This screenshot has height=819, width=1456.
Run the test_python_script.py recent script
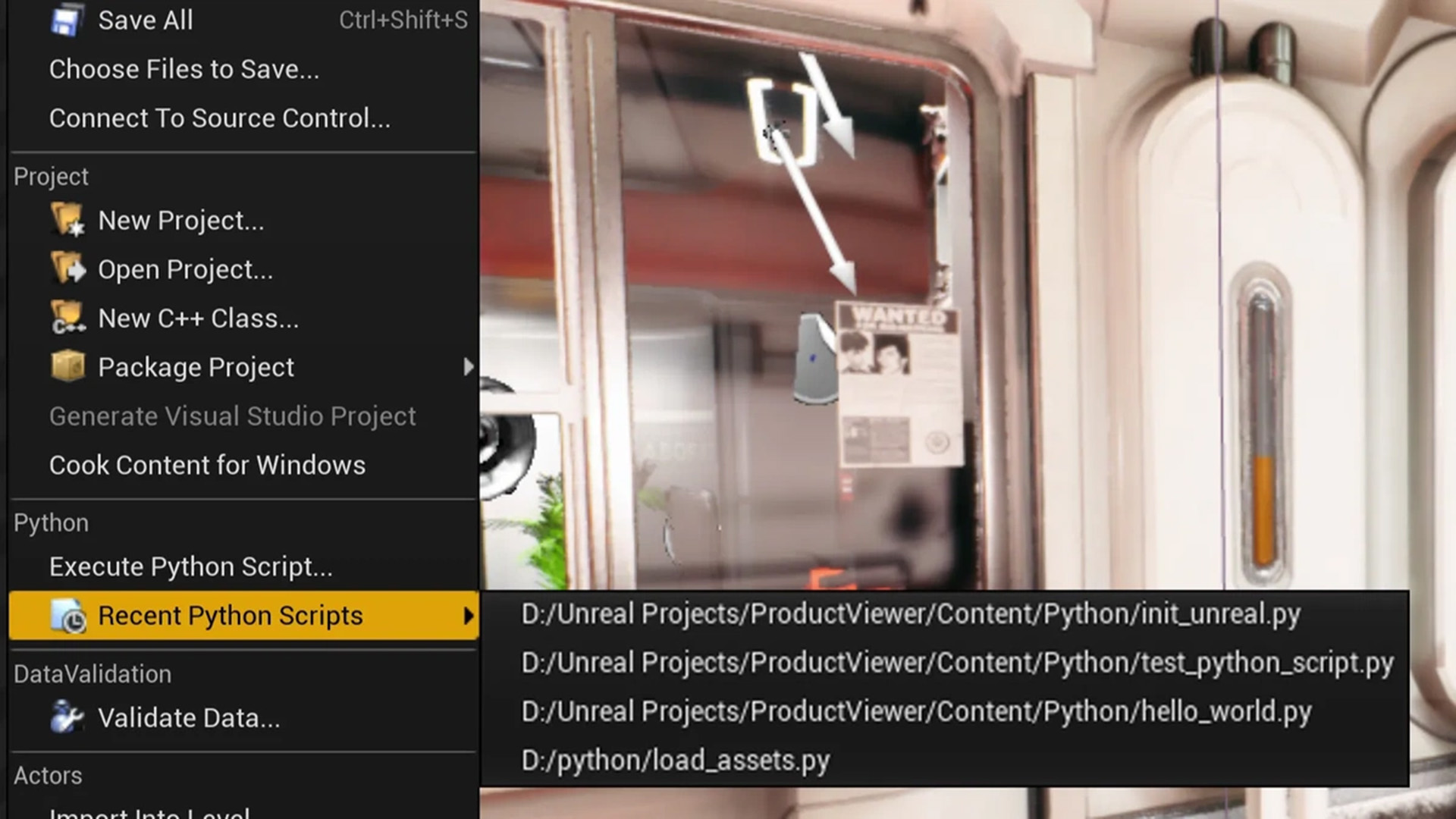coord(955,662)
